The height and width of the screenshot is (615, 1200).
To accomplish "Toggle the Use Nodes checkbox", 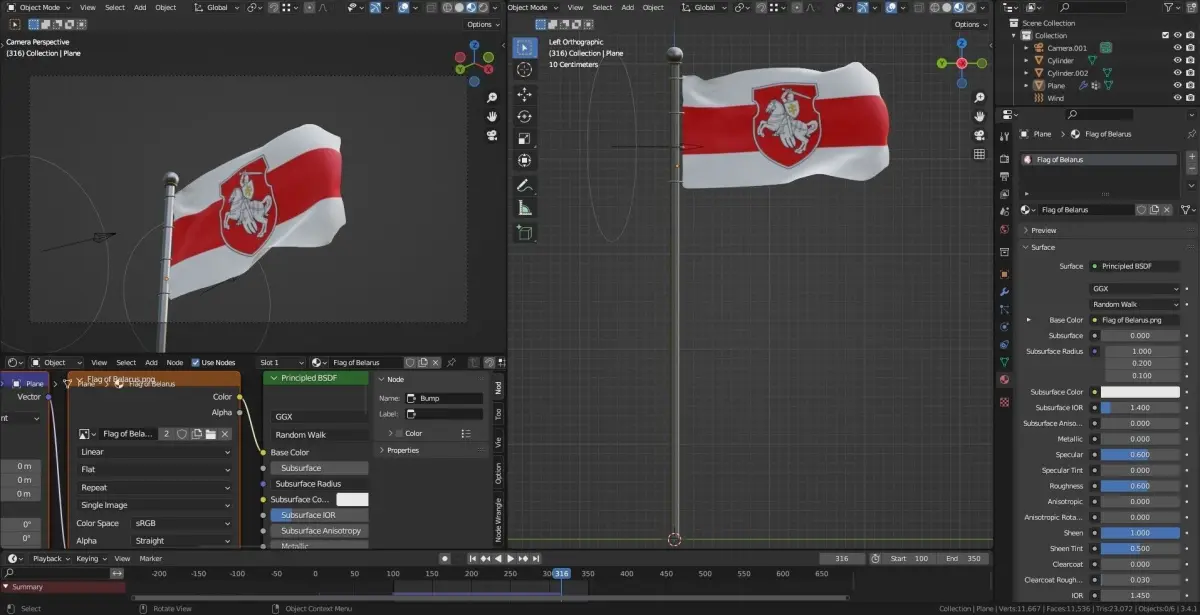I will [x=196, y=362].
